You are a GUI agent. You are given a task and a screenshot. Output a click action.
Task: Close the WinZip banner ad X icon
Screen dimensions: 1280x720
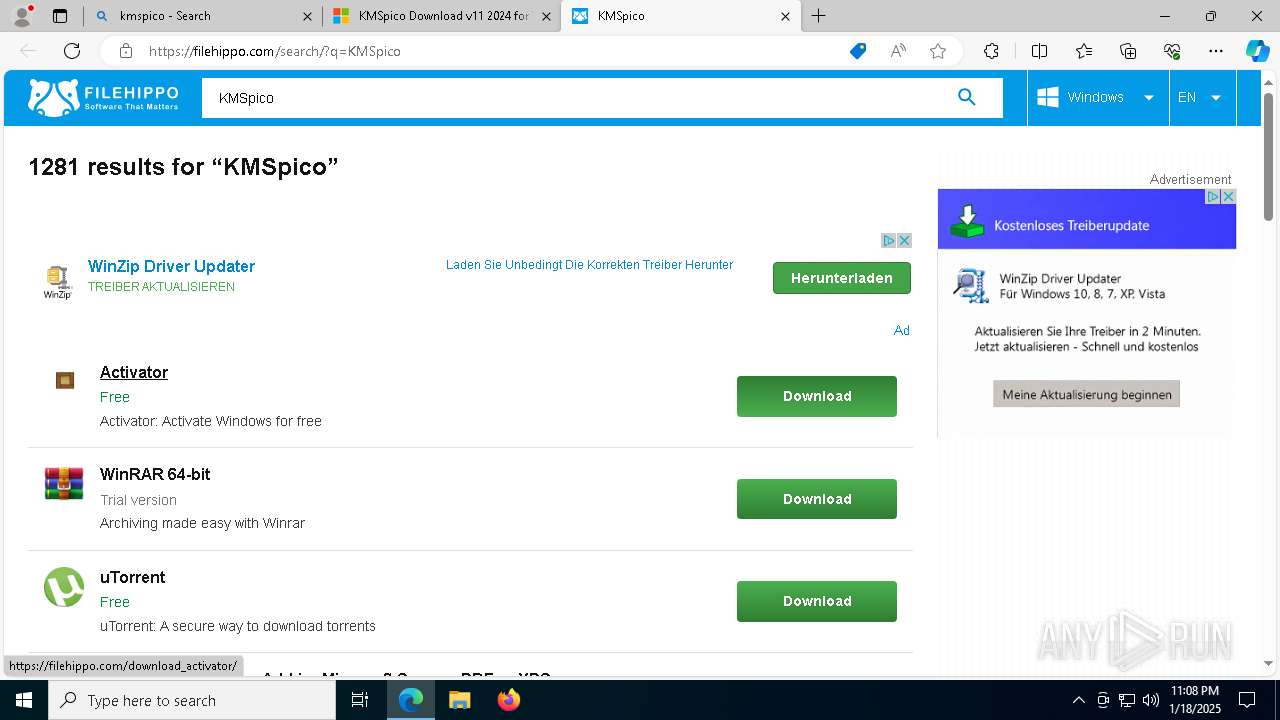click(904, 240)
